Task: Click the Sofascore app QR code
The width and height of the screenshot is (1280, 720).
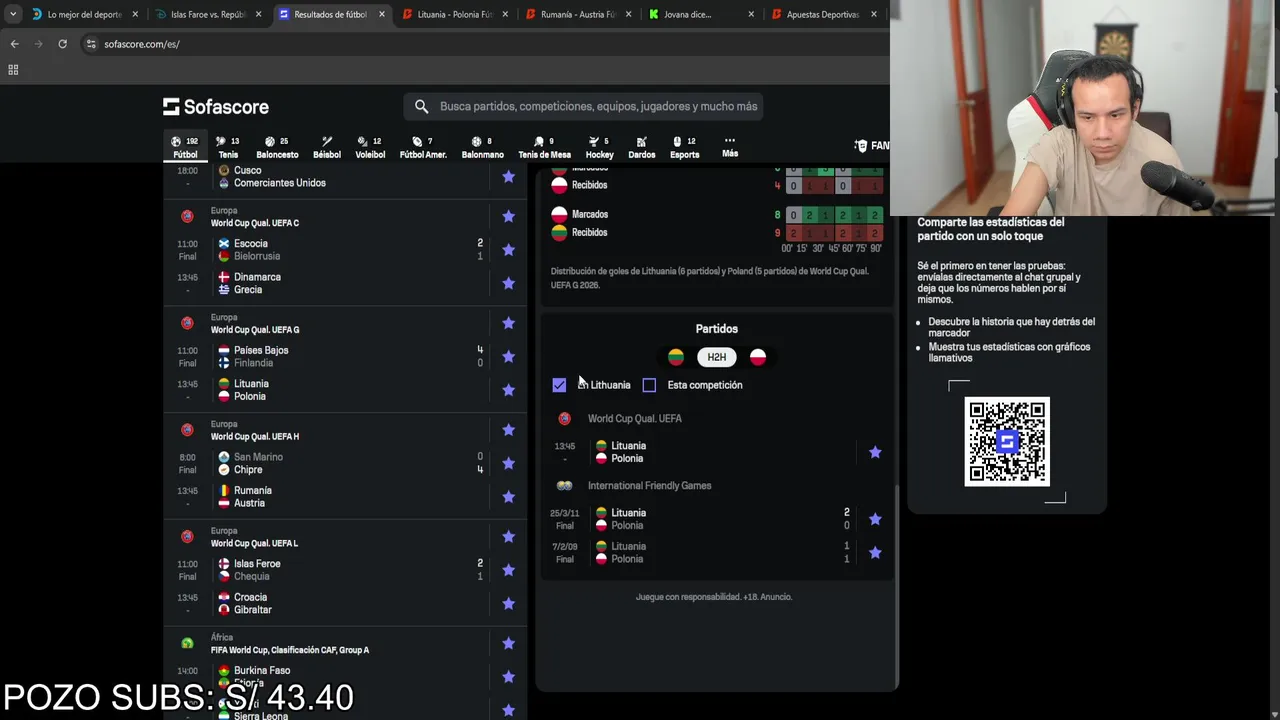Action: click(1007, 441)
